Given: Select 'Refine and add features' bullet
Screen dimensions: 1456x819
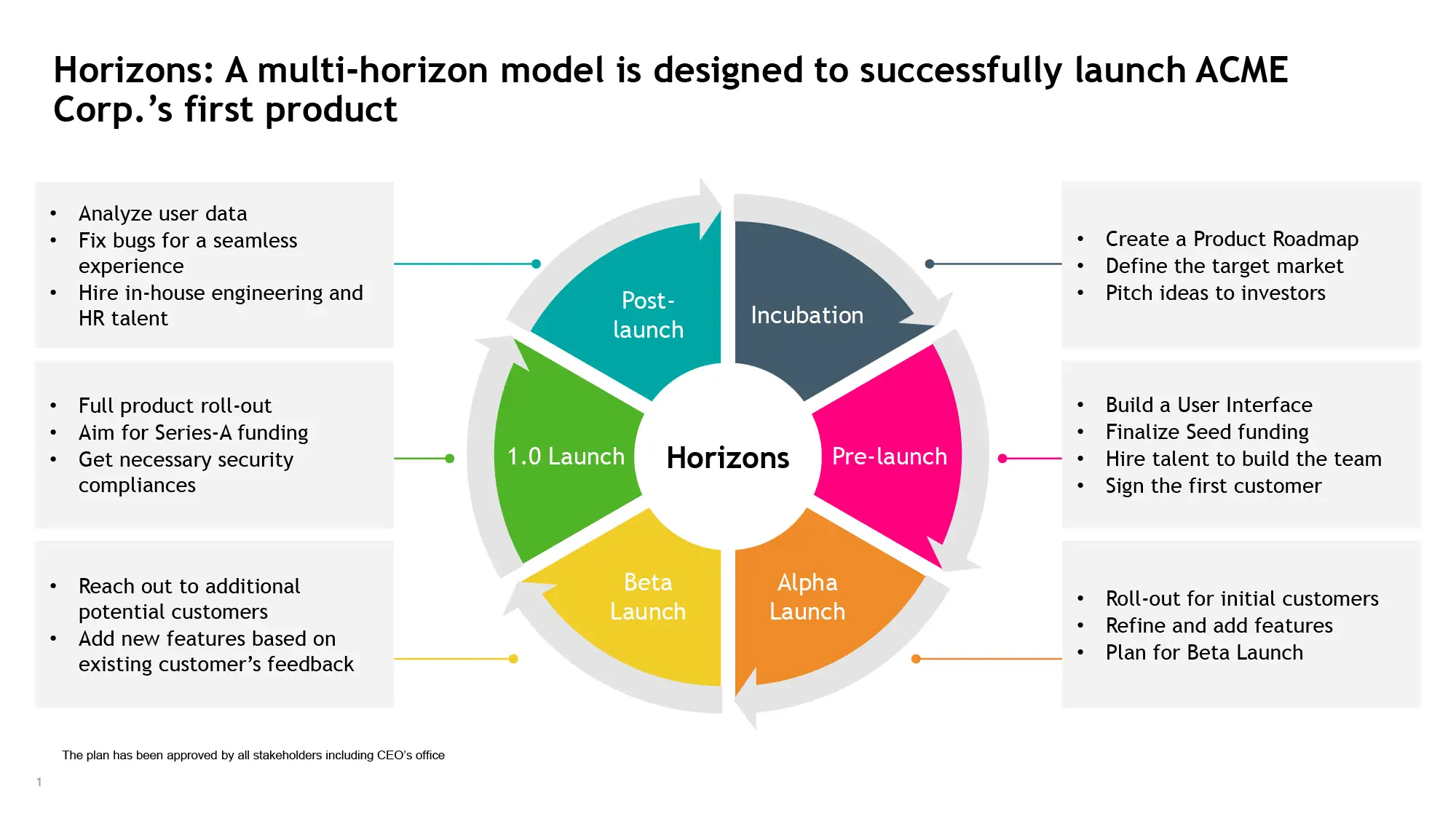Looking at the screenshot, I should (1219, 625).
